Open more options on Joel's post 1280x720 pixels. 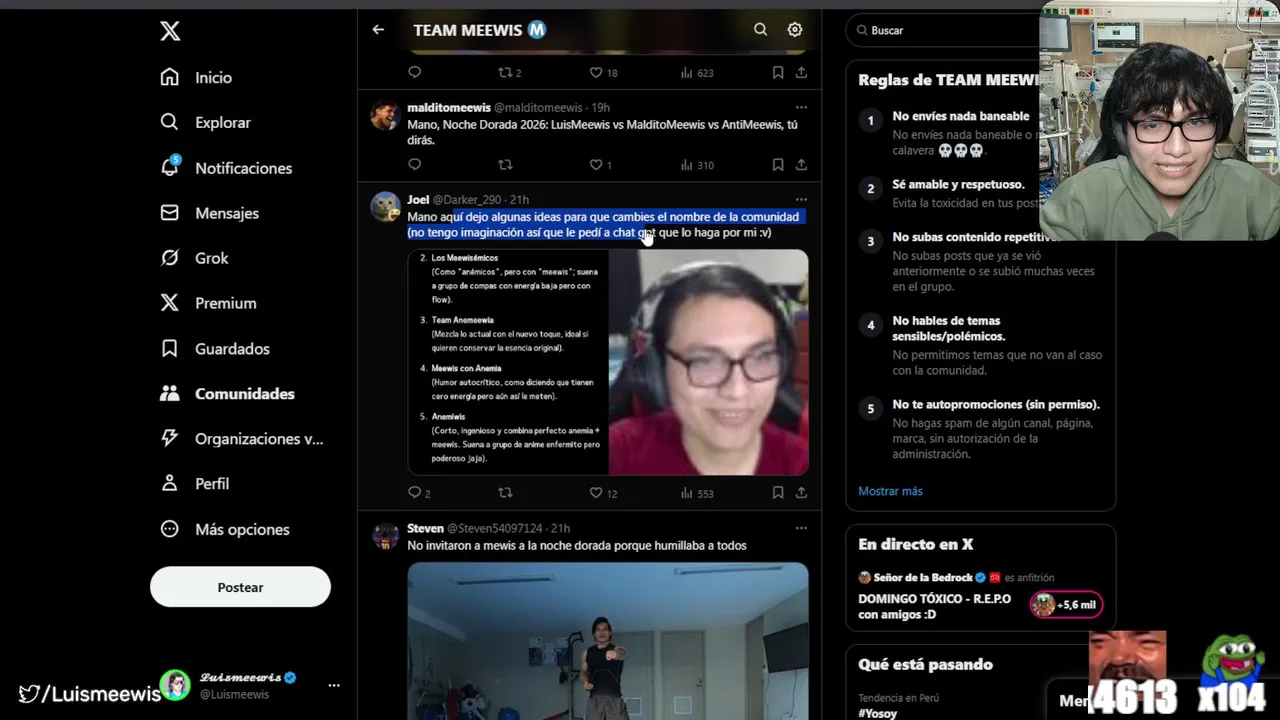[x=801, y=199]
